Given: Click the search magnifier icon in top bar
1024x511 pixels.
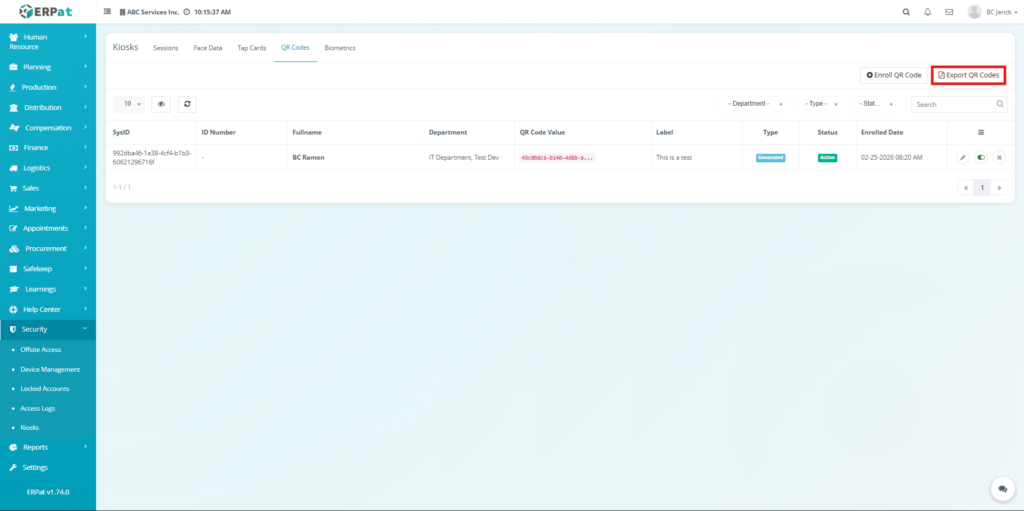Looking at the screenshot, I should coord(906,12).
